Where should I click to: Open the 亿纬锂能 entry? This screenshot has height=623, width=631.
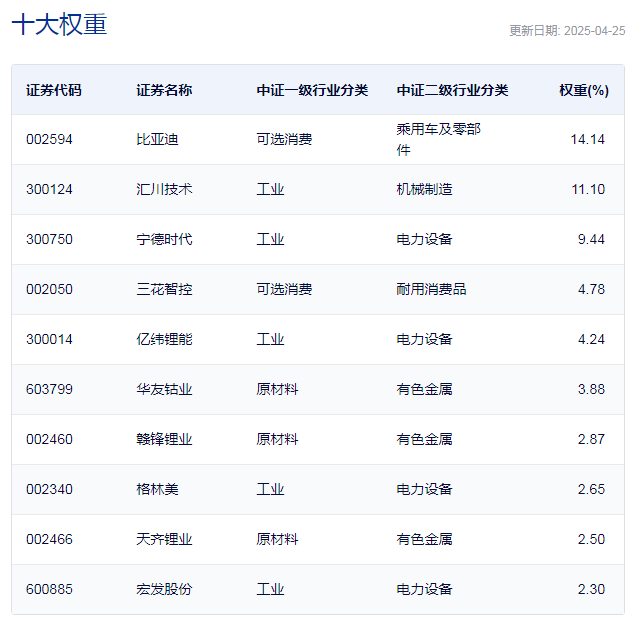coord(164,340)
